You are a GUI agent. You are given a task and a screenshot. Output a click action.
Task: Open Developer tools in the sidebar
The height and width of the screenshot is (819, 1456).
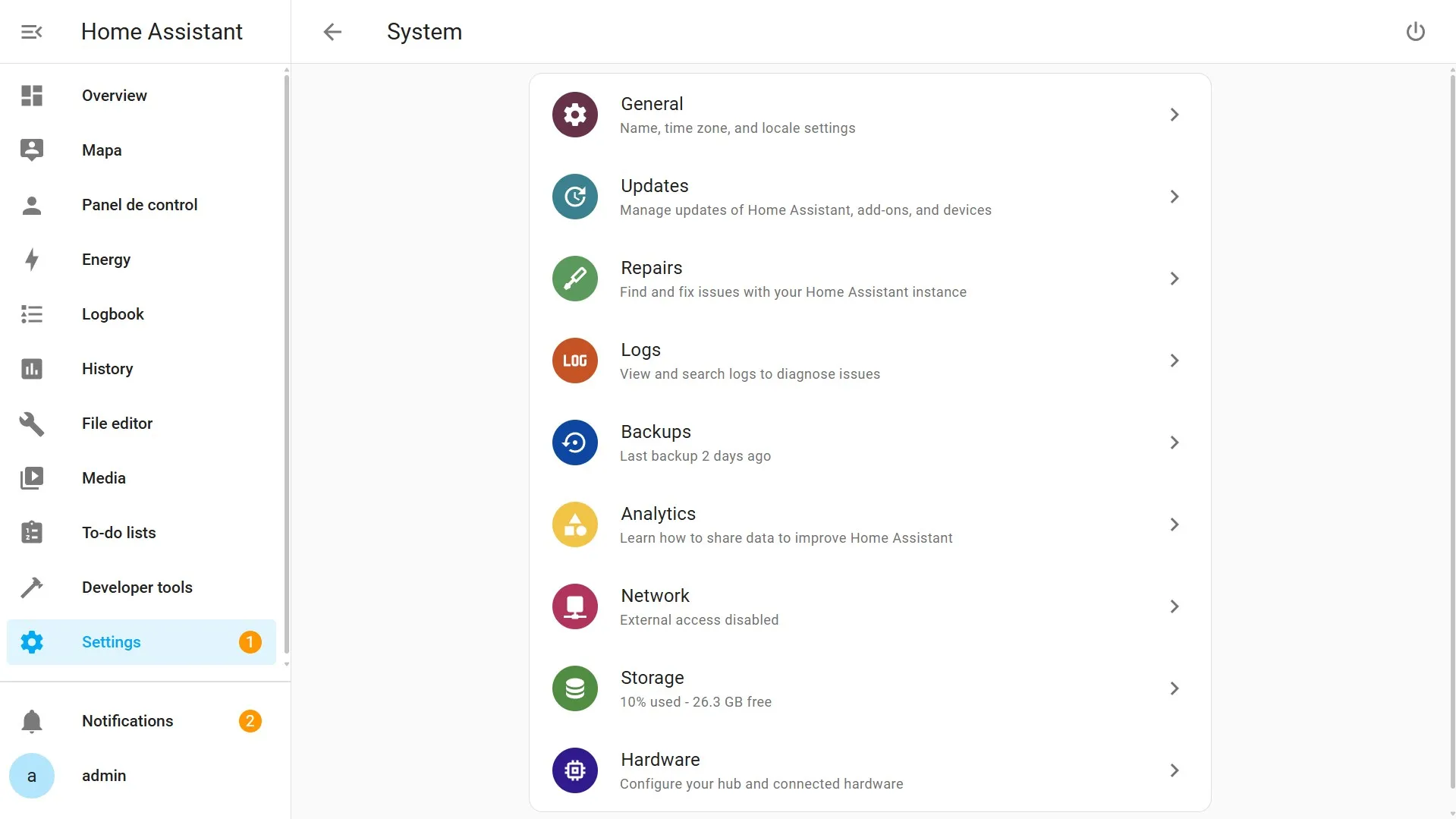coord(141,587)
